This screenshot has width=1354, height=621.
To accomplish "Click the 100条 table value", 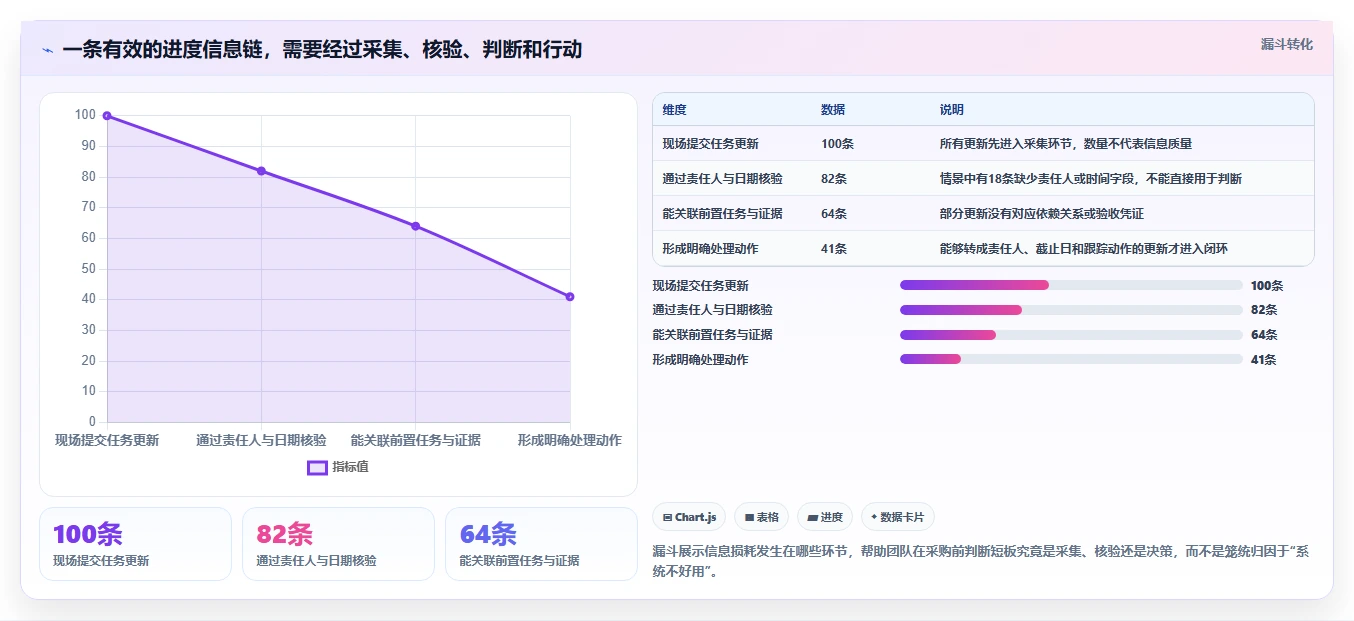I will (x=837, y=144).
